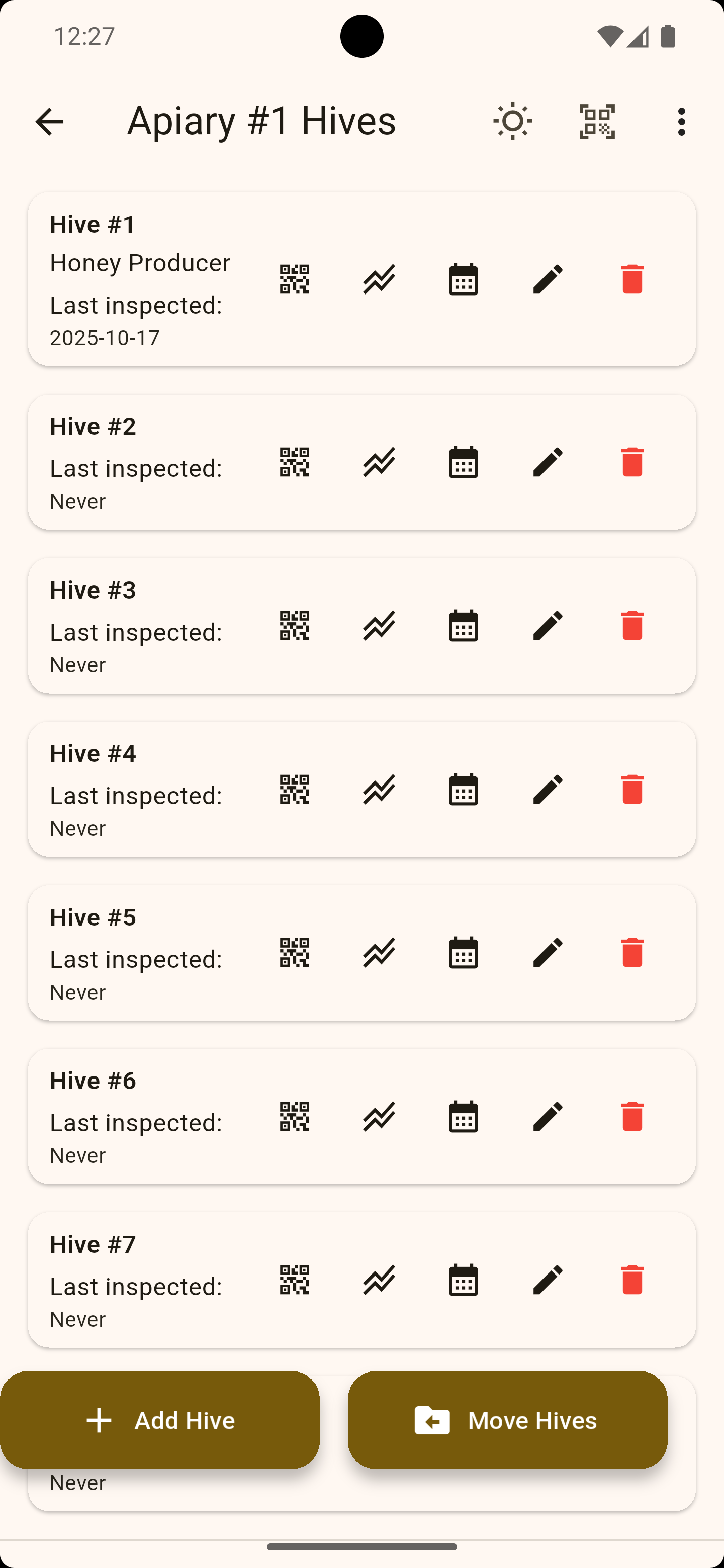
Task: Toggle the light/dark theme sun icon
Action: [513, 121]
